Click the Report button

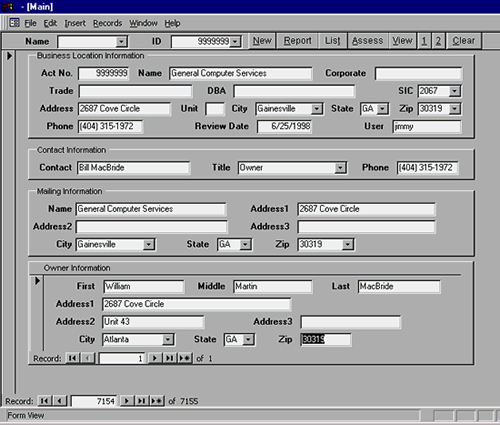click(x=297, y=41)
